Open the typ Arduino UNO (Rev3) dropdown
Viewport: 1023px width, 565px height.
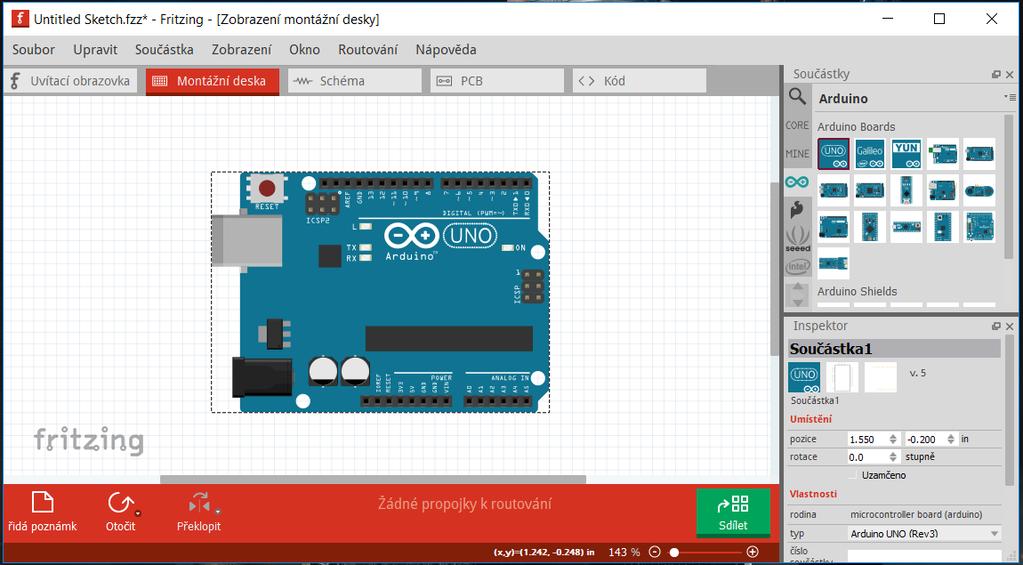point(924,534)
